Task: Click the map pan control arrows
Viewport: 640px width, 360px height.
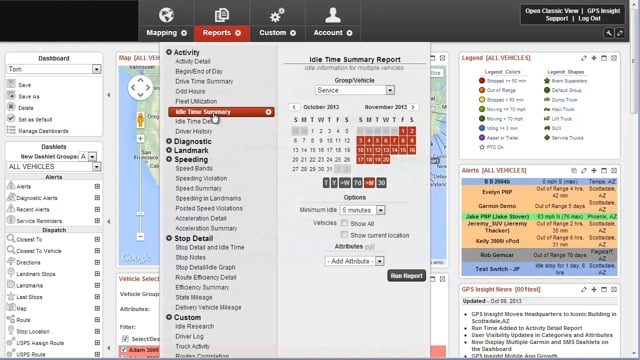Action: pyautogui.click(x=140, y=87)
